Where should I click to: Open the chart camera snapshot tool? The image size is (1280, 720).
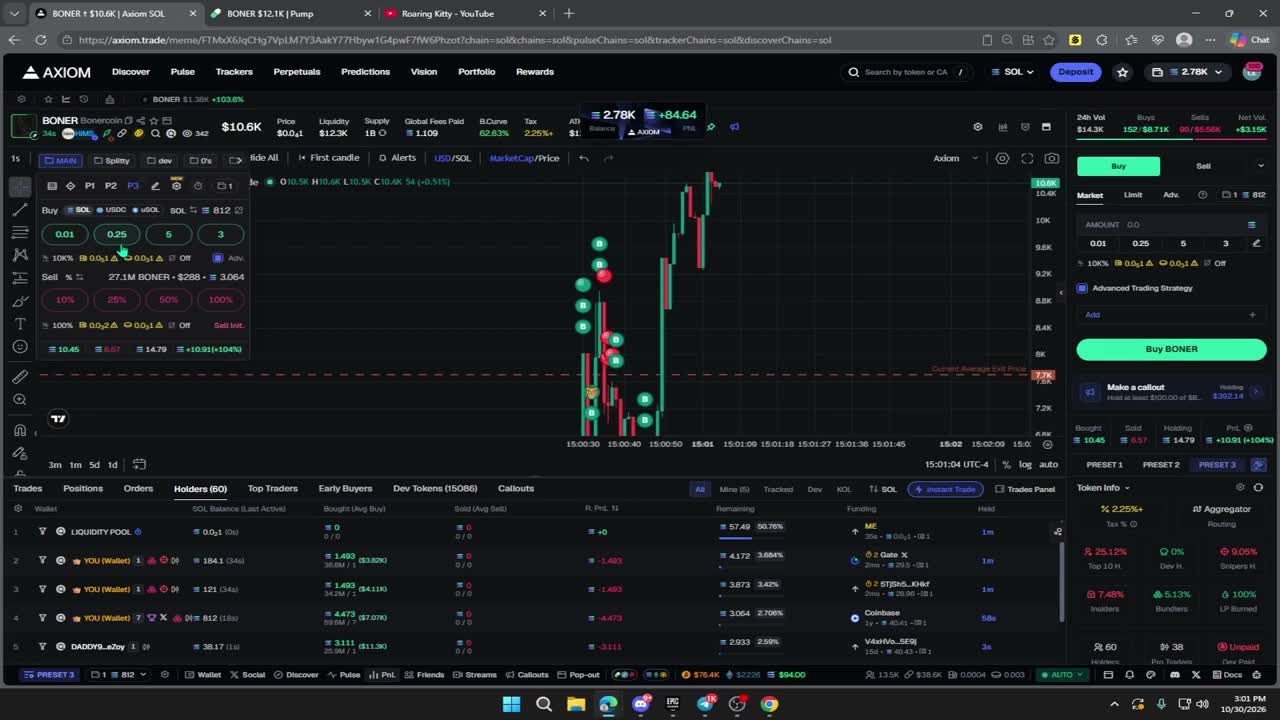click(1051, 158)
